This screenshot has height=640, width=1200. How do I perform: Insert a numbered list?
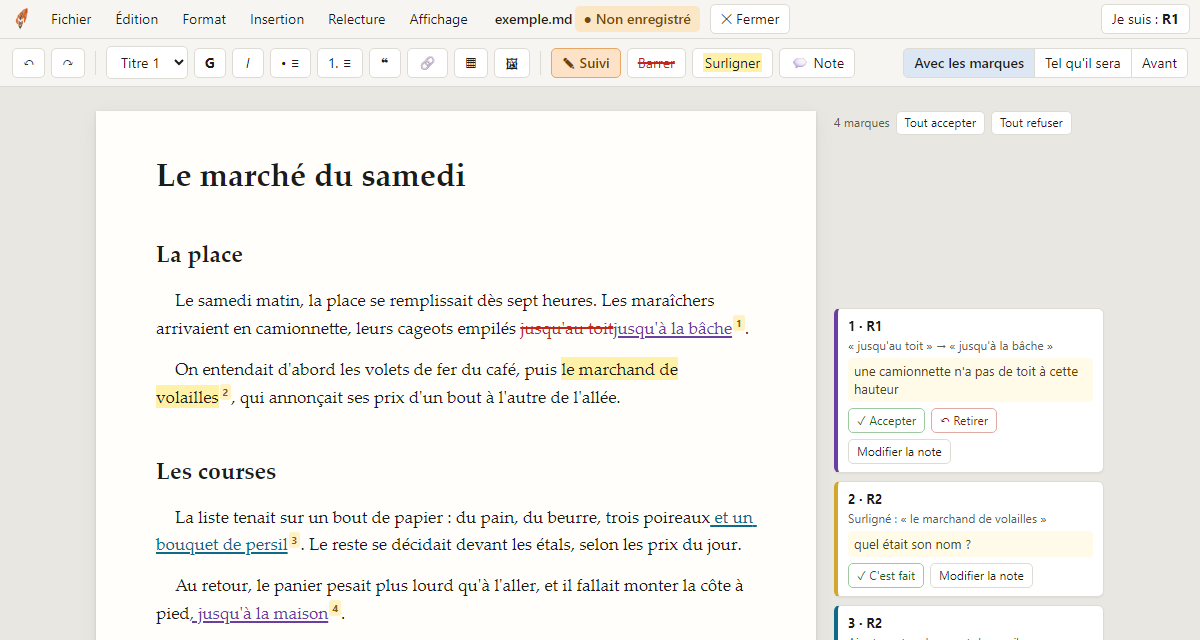pos(340,63)
